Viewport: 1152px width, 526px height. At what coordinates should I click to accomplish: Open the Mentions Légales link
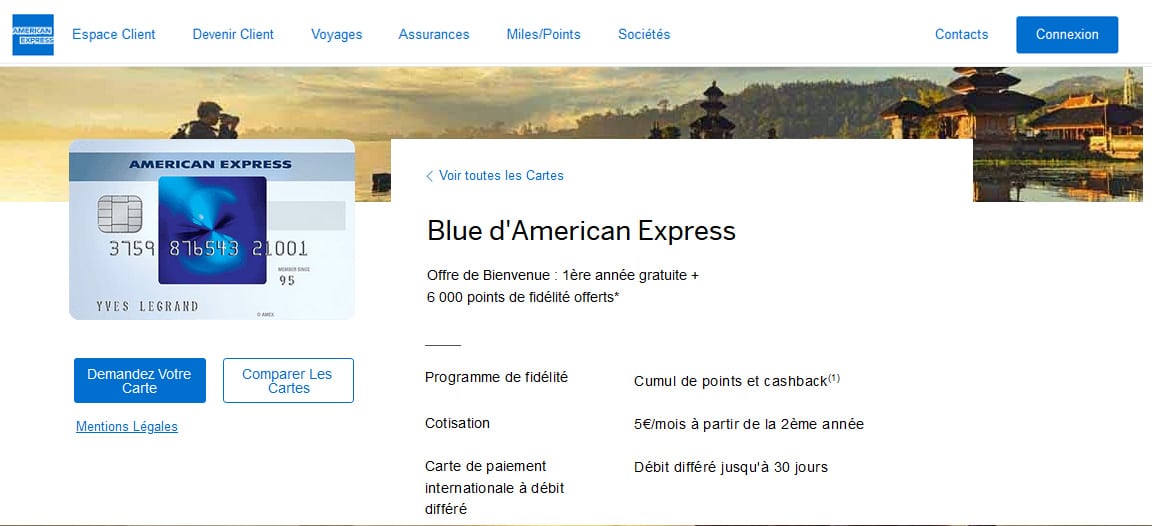pos(127,427)
